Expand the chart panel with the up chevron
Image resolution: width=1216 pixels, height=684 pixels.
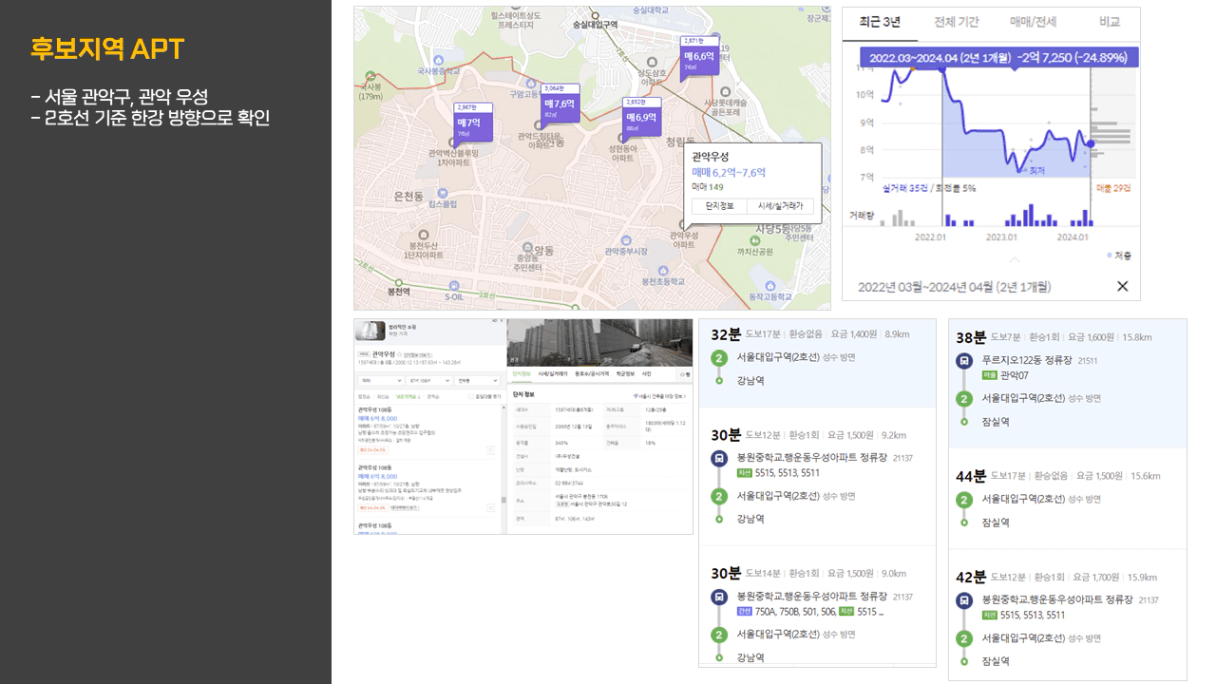(x=1014, y=261)
